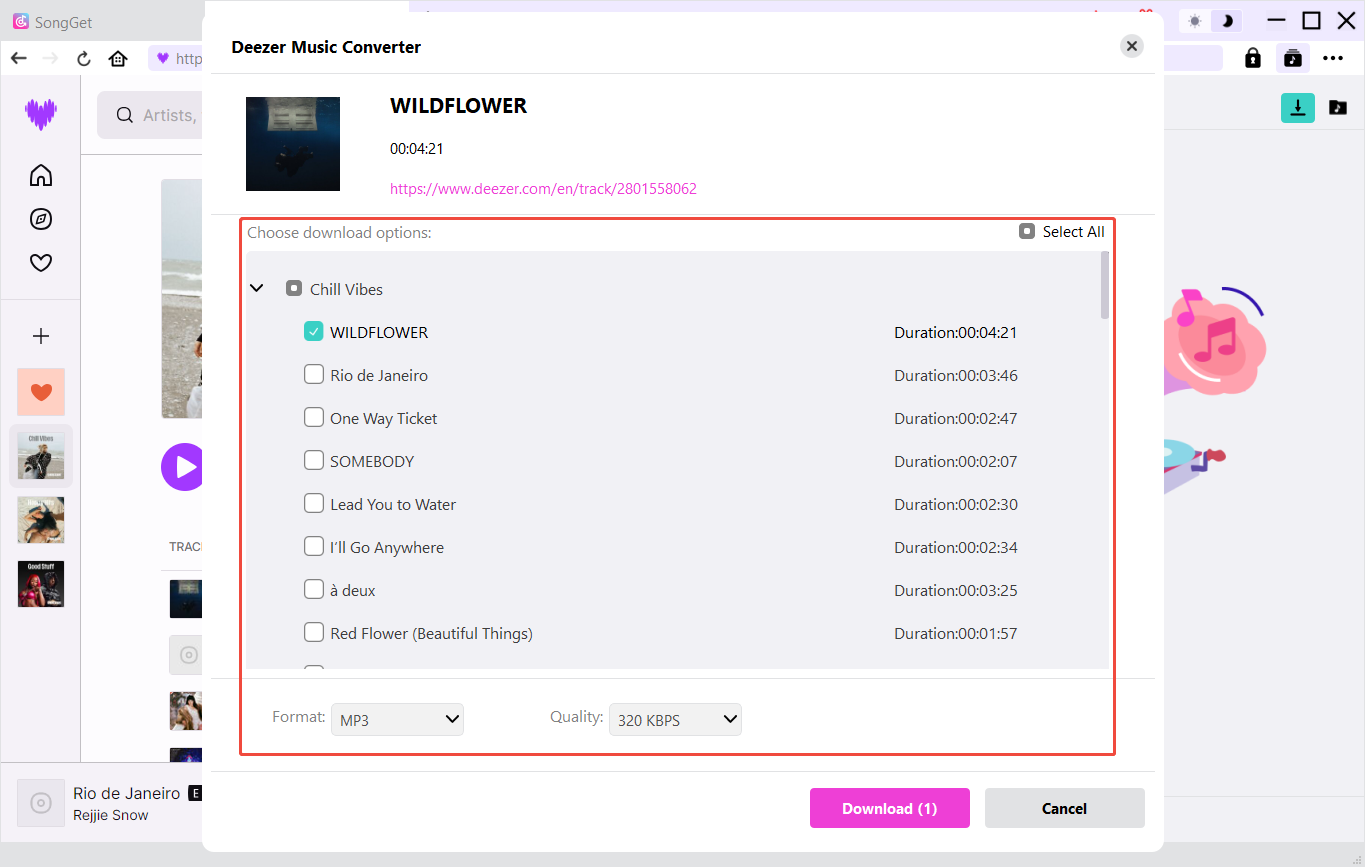Click the padlock icon in toolbar
1365x867 pixels.
[x=1252, y=58]
